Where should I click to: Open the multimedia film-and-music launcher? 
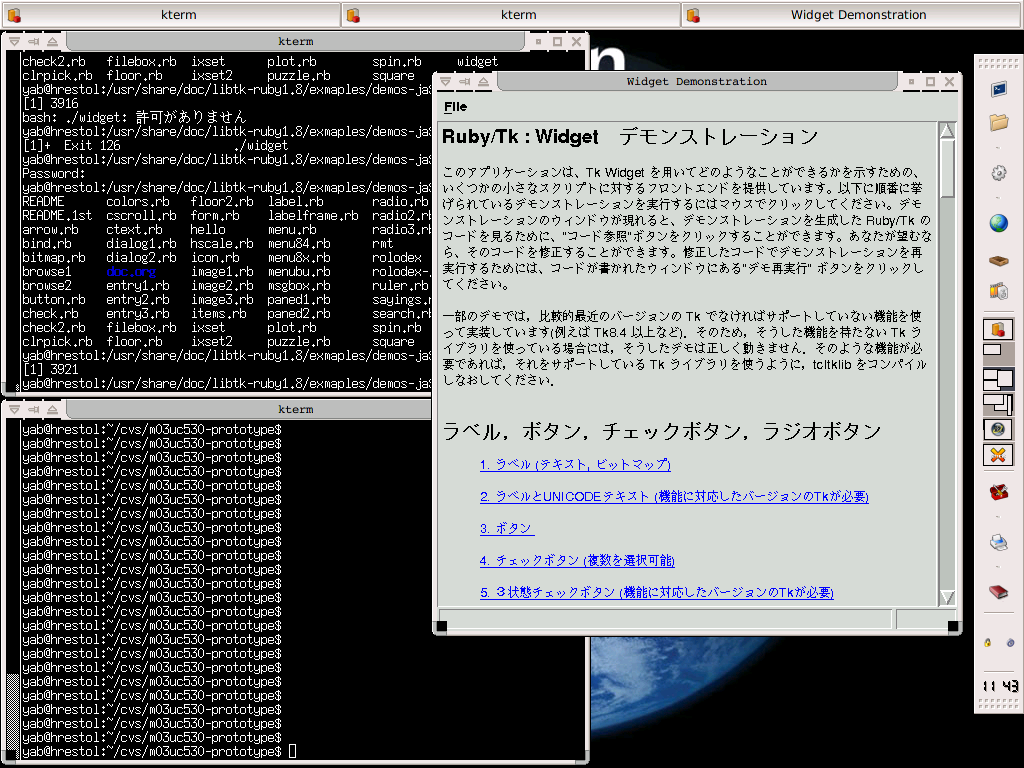pyautogui.click(x=999, y=291)
